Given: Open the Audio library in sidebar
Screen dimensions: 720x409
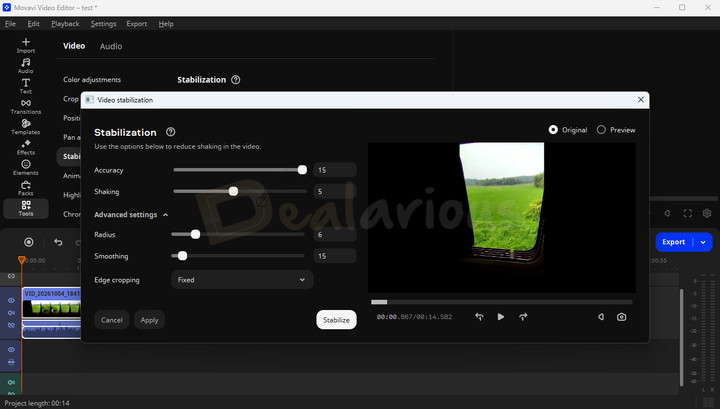Looking at the screenshot, I should point(26,66).
